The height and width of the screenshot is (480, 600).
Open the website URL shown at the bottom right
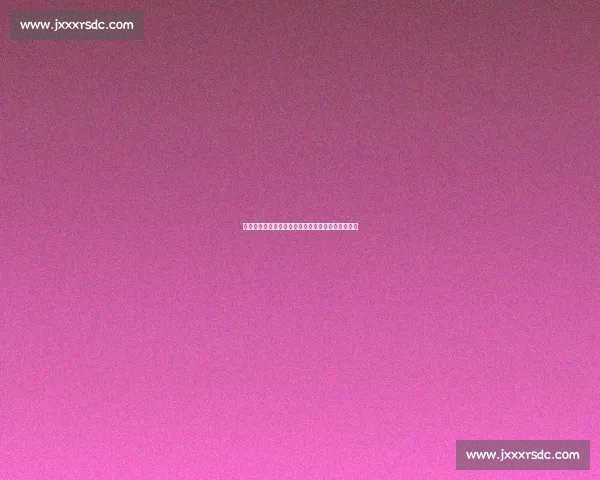point(523,455)
